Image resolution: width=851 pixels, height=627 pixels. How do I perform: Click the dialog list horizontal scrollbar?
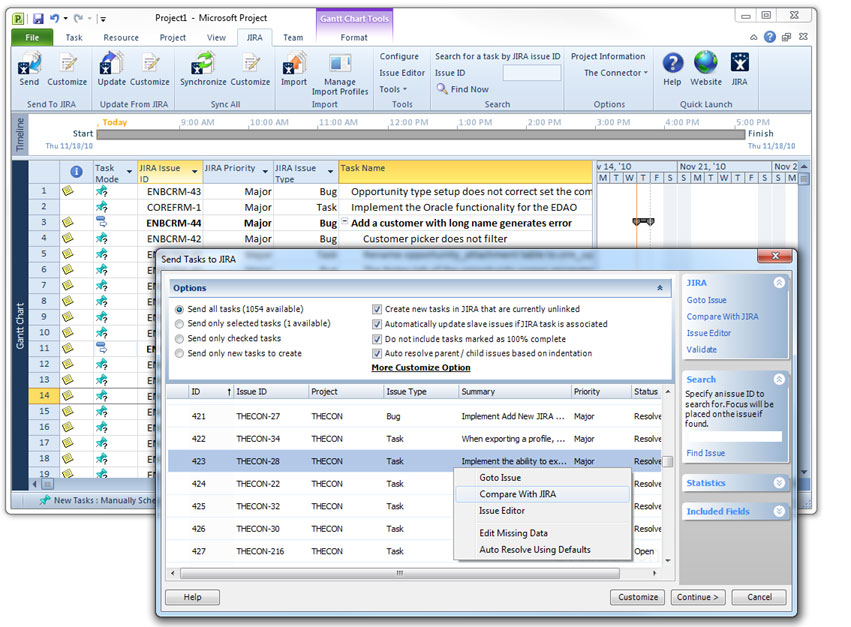399,573
